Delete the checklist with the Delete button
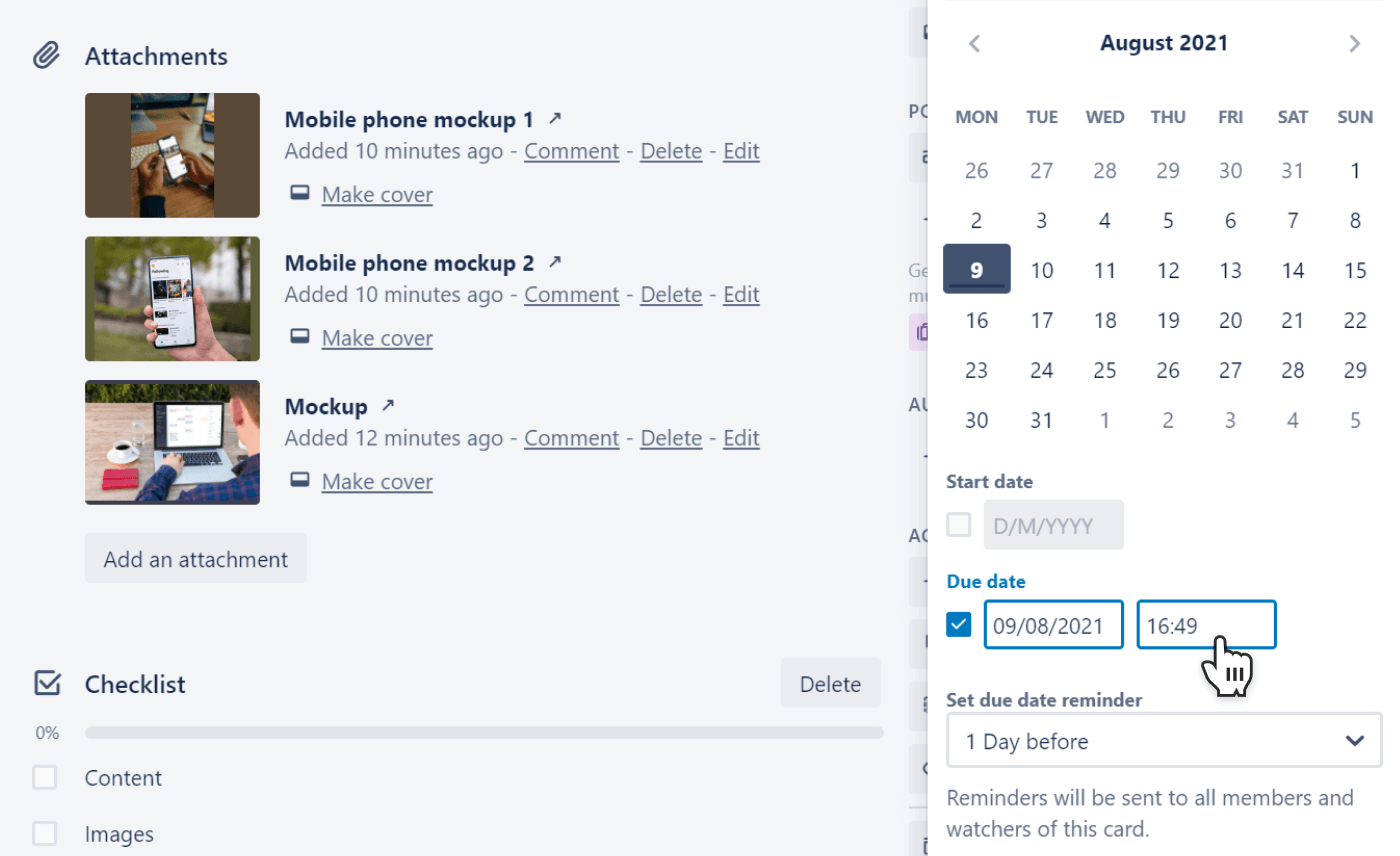 point(830,683)
